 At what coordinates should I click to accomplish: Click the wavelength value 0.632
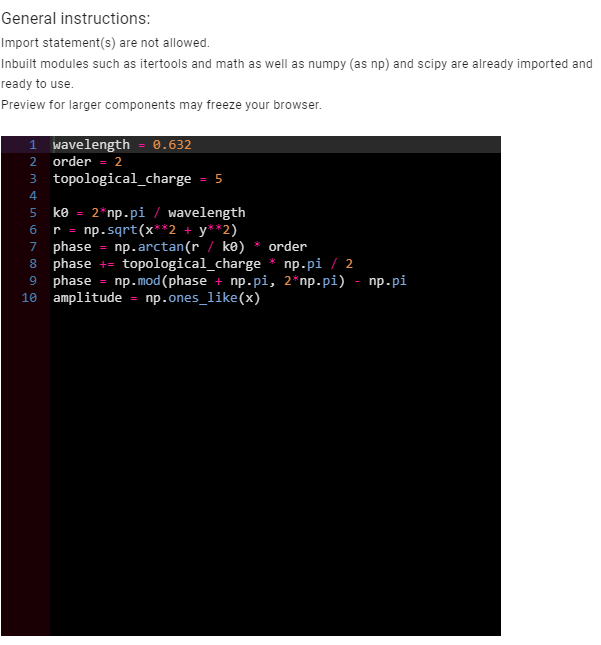pyautogui.click(x=172, y=145)
